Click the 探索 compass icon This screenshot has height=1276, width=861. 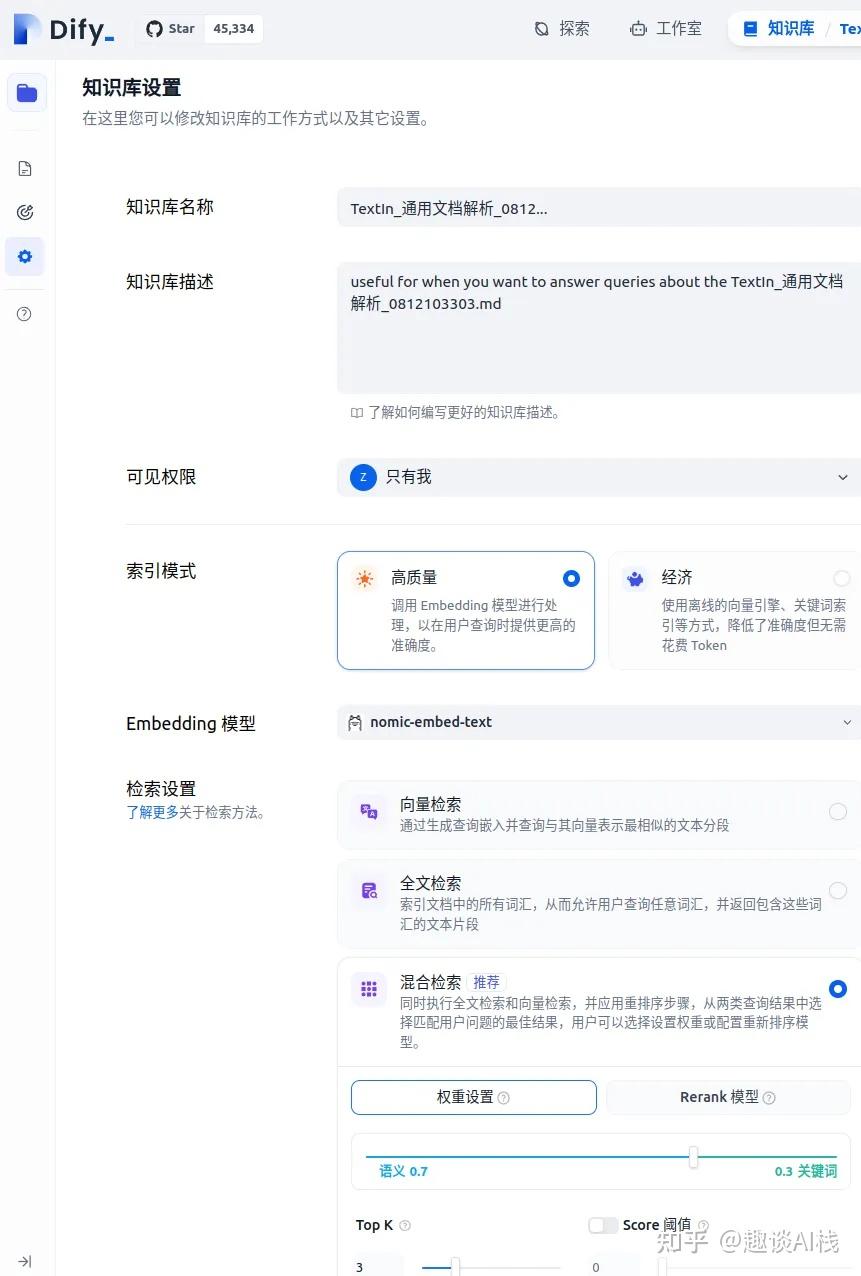pos(541,29)
